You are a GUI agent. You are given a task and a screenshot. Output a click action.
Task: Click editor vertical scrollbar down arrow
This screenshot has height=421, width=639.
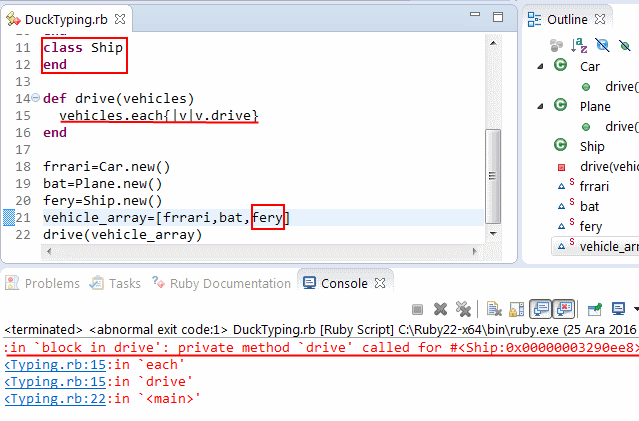(493, 234)
